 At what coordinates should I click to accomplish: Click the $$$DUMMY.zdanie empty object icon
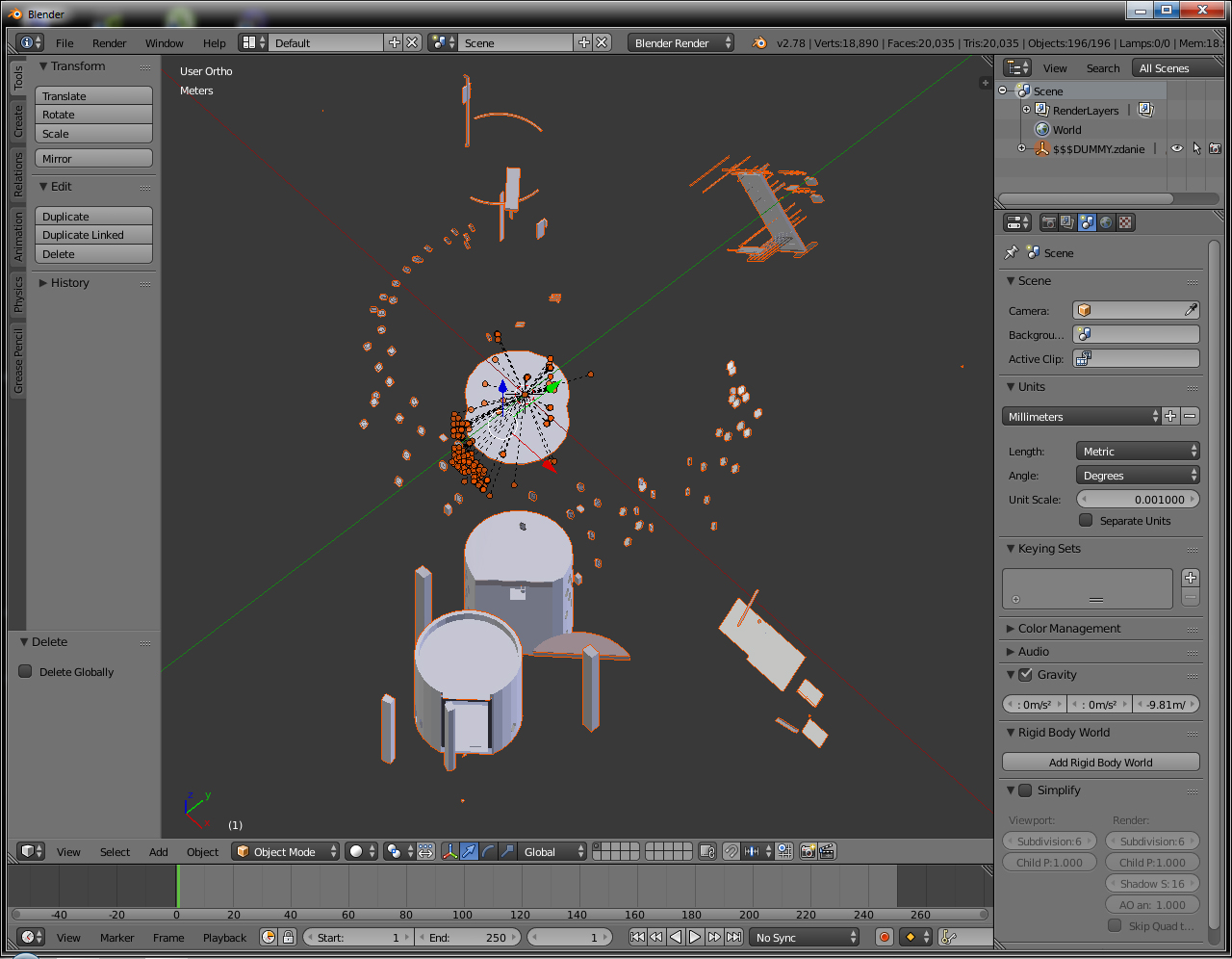(x=1040, y=148)
